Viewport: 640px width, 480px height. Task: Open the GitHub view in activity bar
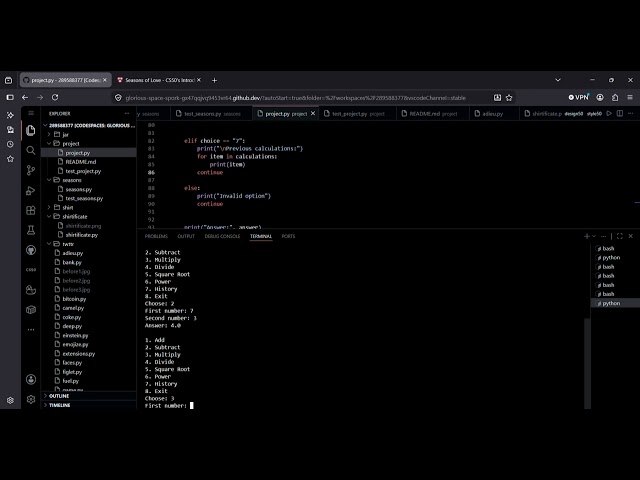pos(31,250)
